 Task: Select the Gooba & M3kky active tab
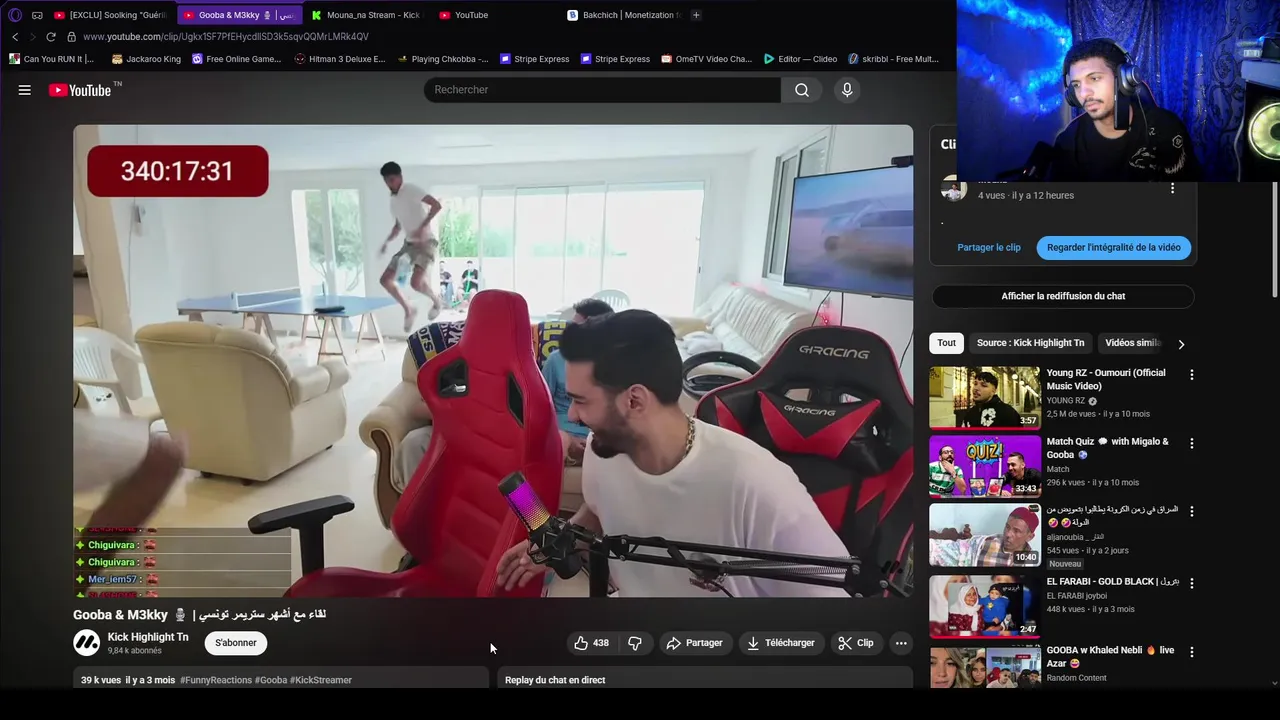pos(240,15)
